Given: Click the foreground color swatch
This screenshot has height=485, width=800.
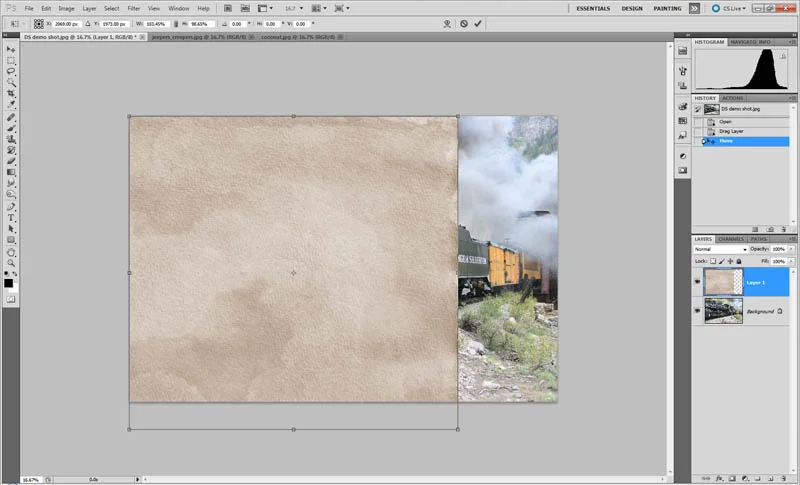Looking at the screenshot, I should (x=9, y=283).
